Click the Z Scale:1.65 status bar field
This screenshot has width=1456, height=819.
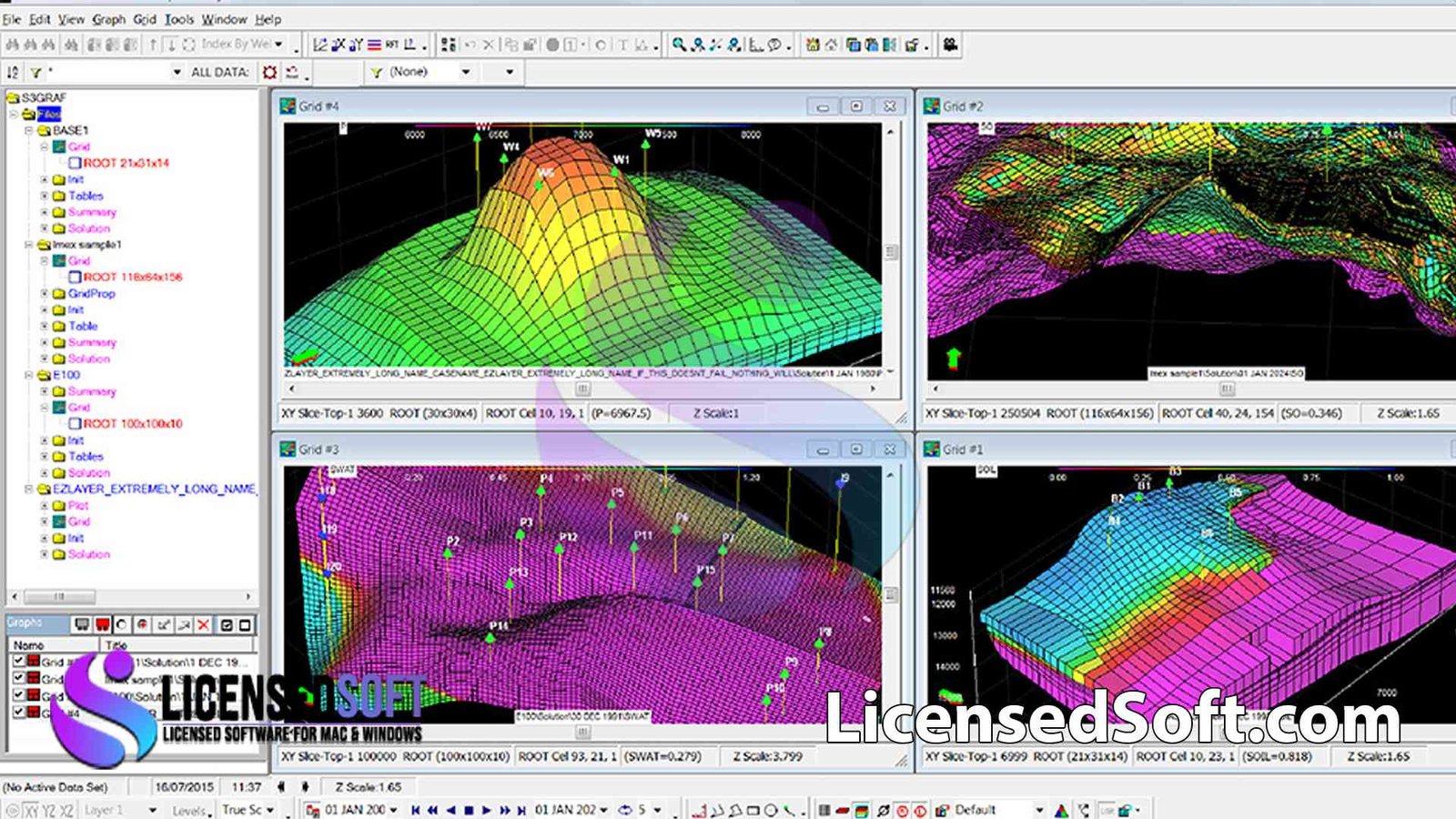369,787
